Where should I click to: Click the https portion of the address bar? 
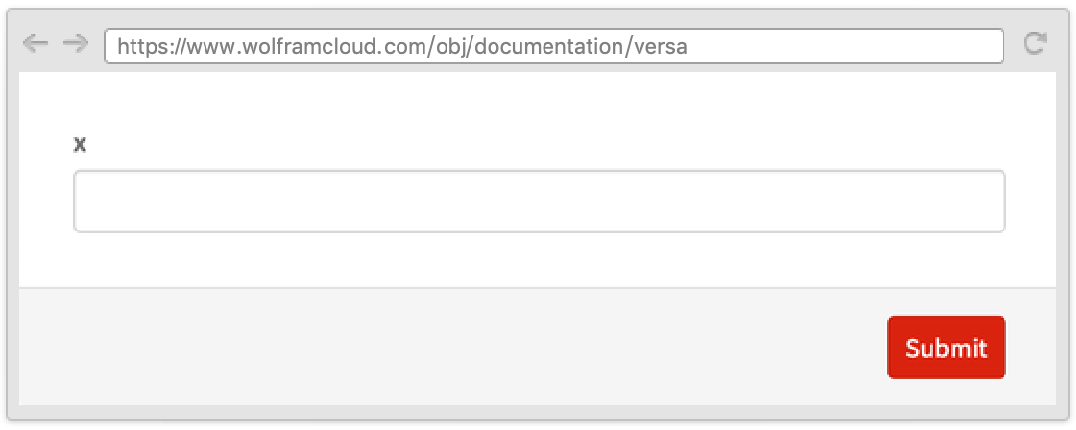click(x=143, y=47)
